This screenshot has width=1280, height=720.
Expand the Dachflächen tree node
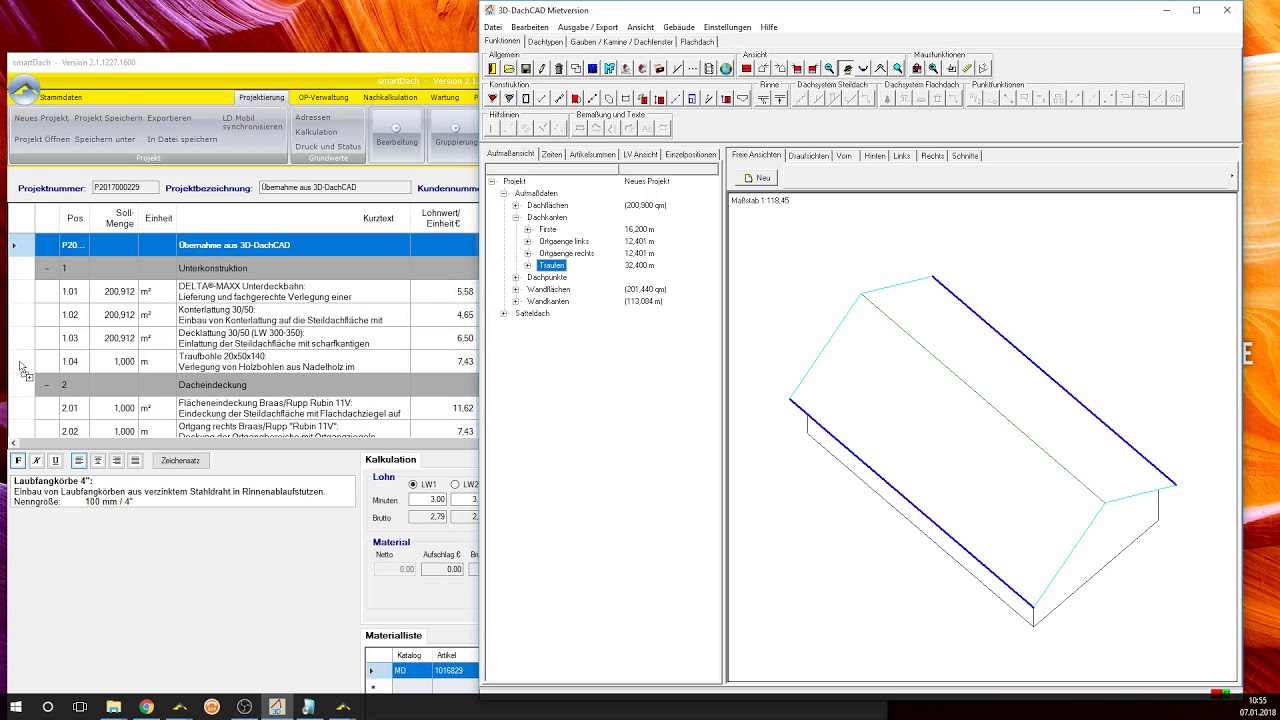tap(516, 205)
